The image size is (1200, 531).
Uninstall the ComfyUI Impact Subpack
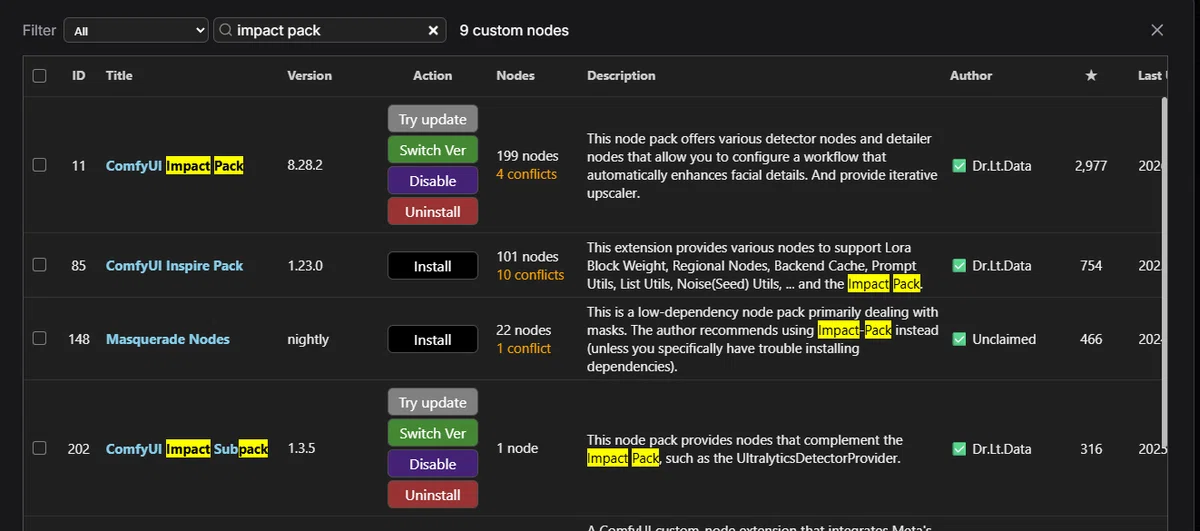click(x=433, y=495)
